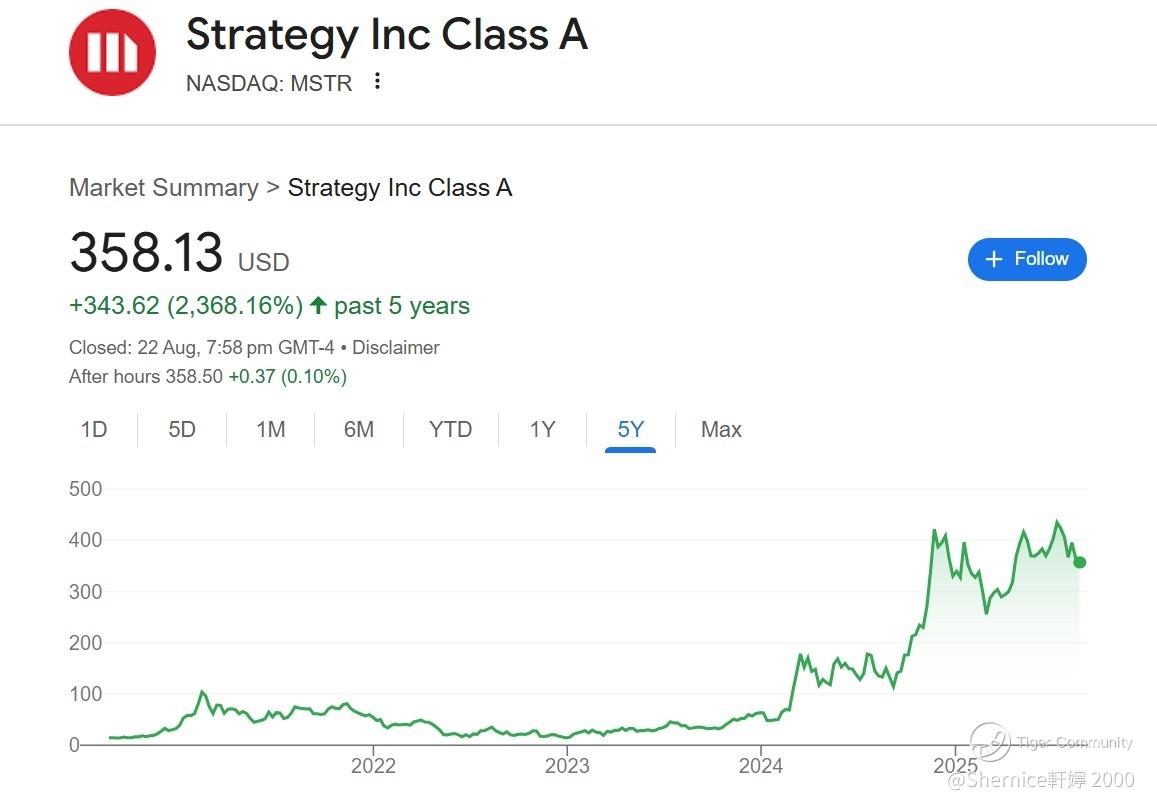
Task: Open the Disclaimer link
Action: (x=396, y=348)
